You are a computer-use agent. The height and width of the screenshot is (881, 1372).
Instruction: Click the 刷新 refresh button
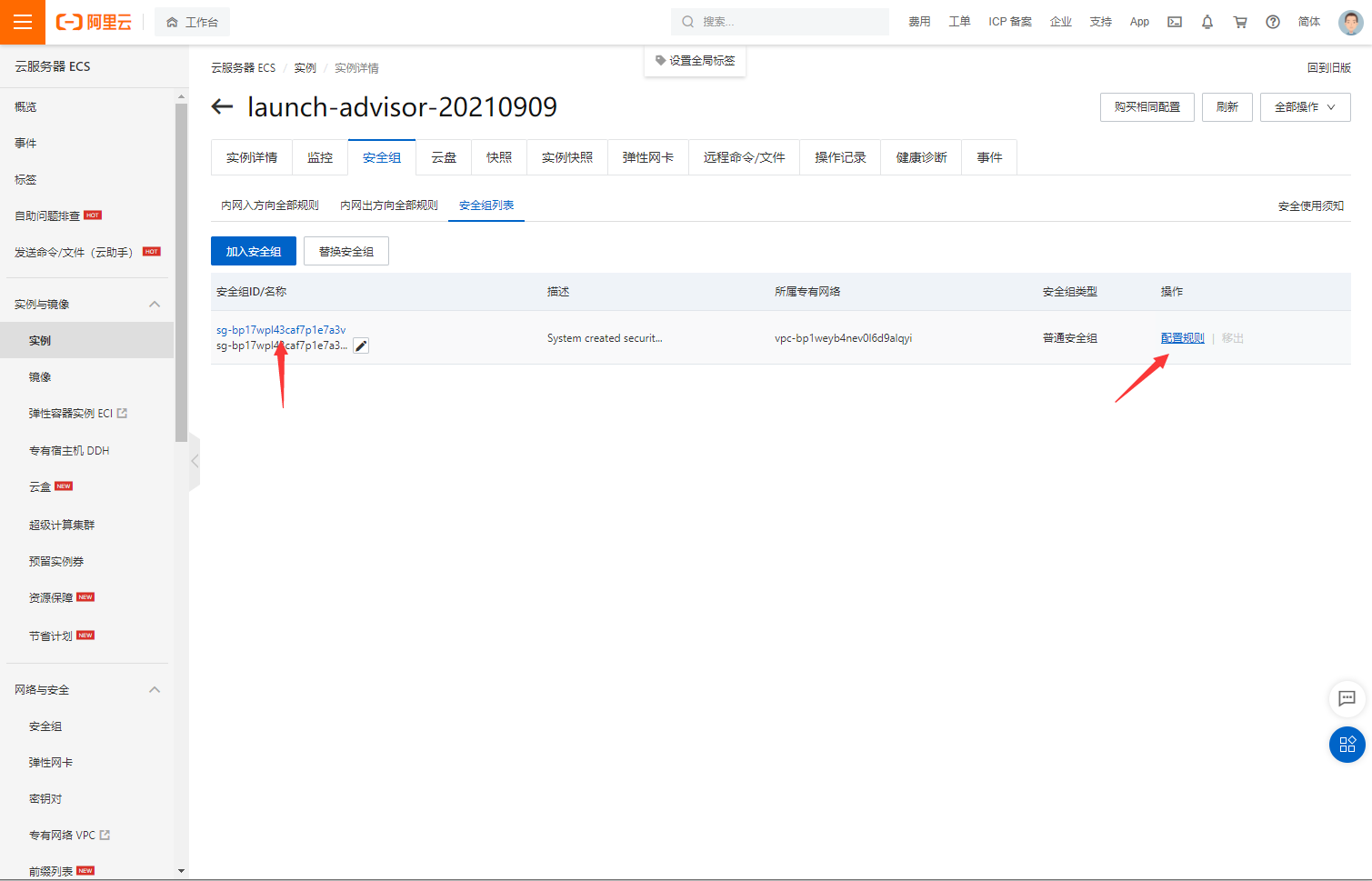pos(1227,106)
